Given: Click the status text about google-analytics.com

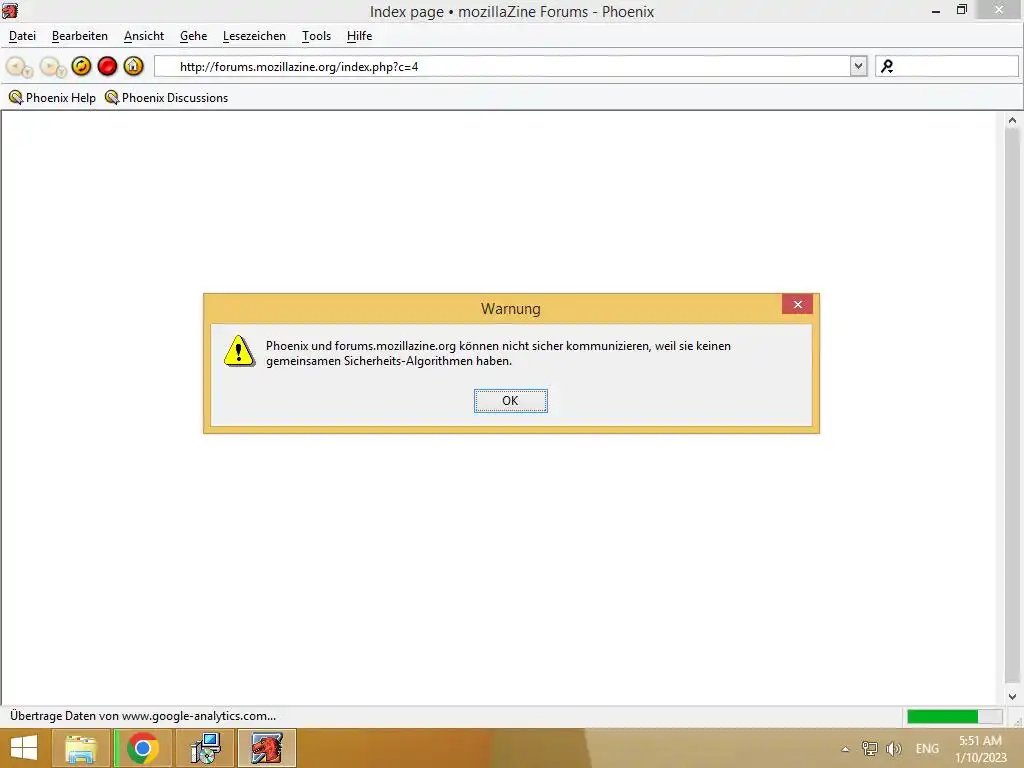Looking at the screenshot, I should point(143,716).
